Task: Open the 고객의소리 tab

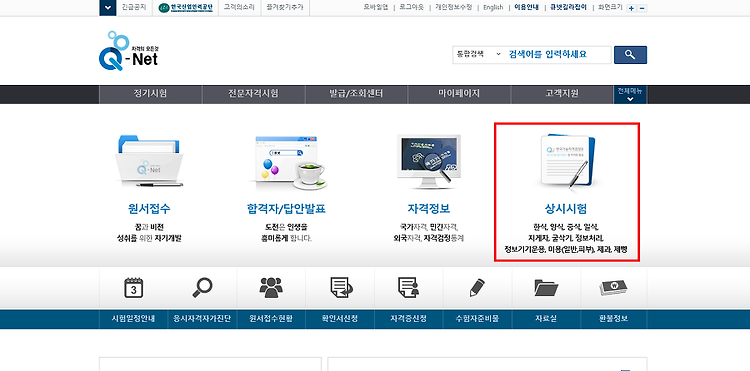Action: click(x=239, y=8)
